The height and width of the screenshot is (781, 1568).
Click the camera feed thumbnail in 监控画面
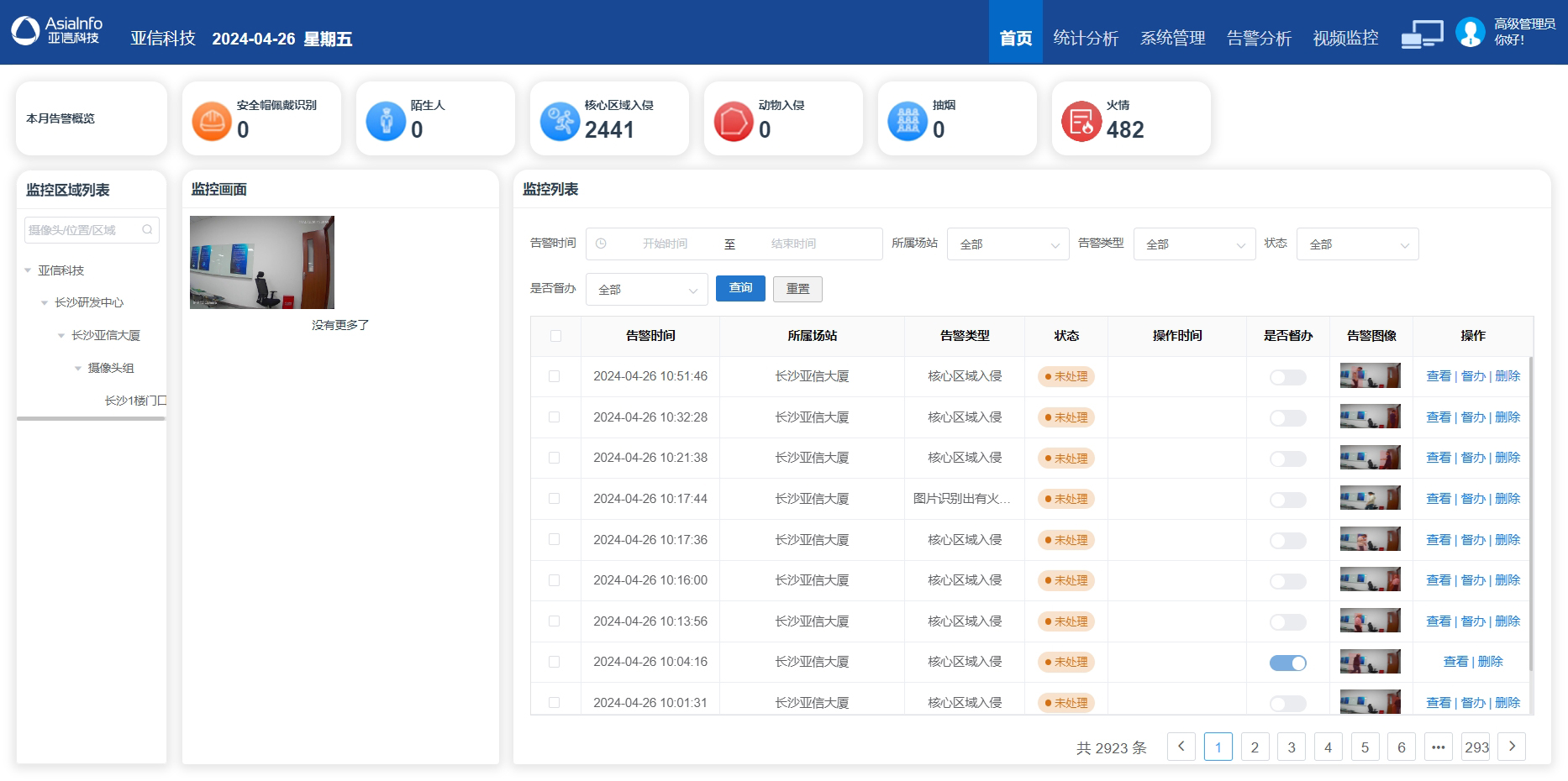pos(262,262)
